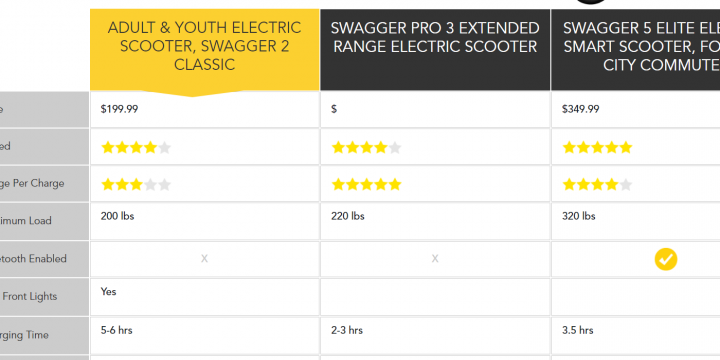Click the X icon in Swagger 2 Bluetooth row

(204, 259)
